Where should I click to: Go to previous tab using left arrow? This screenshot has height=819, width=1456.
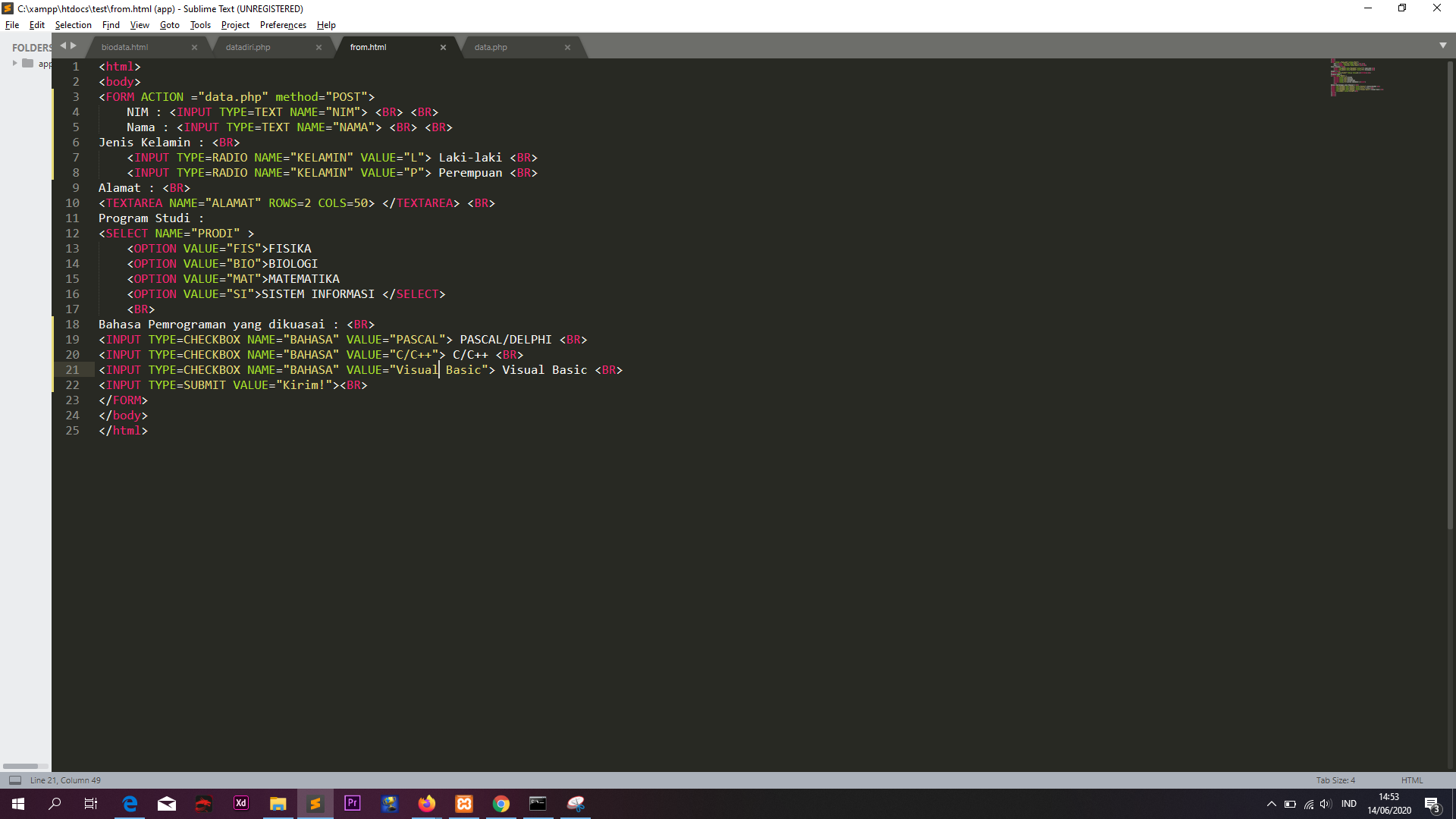click(x=63, y=46)
